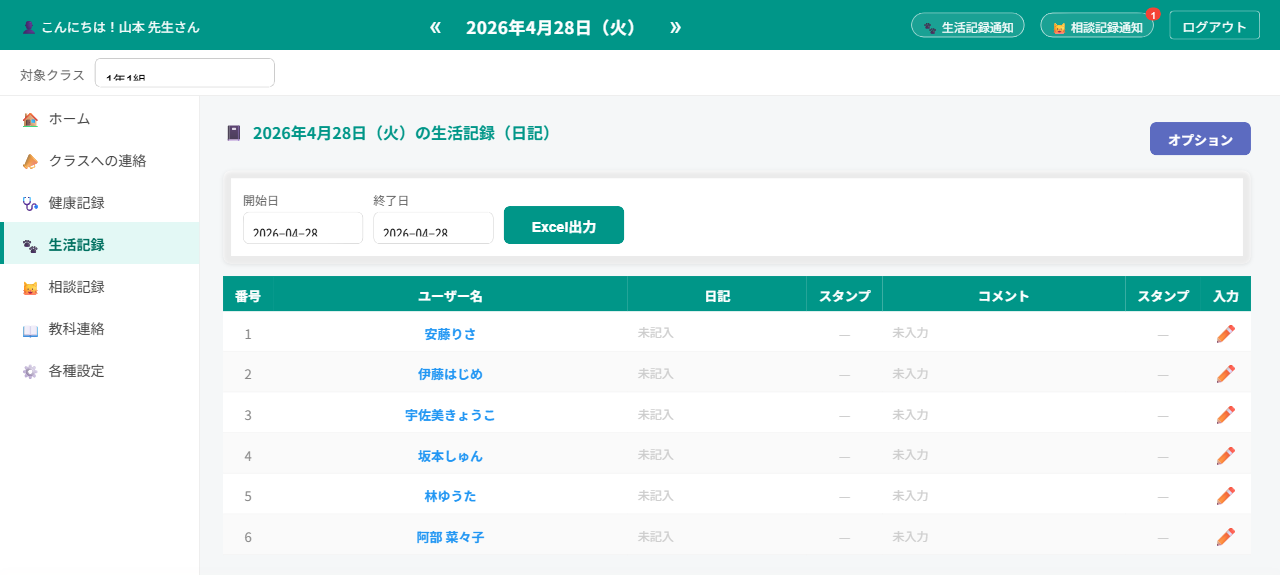Click the user avatar icon in header greeting
This screenshot has width=1280, height=575.
point(28,27)
